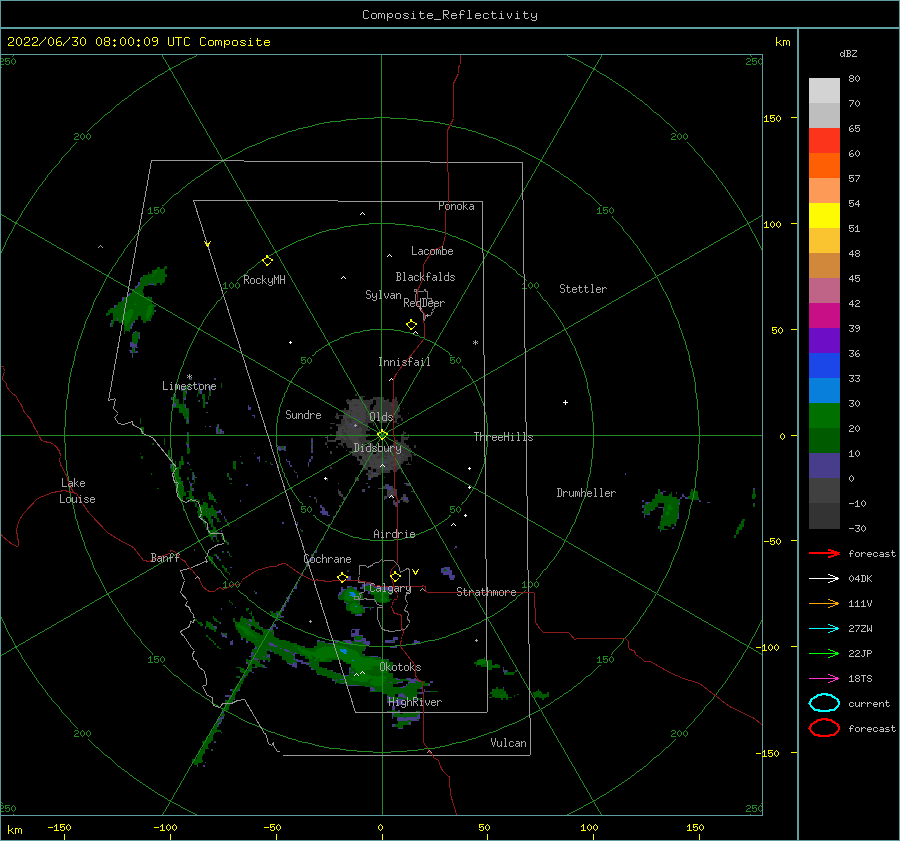900x841 pixels.
Task: Click the dBZ legend heading
Action: point(848,53)
